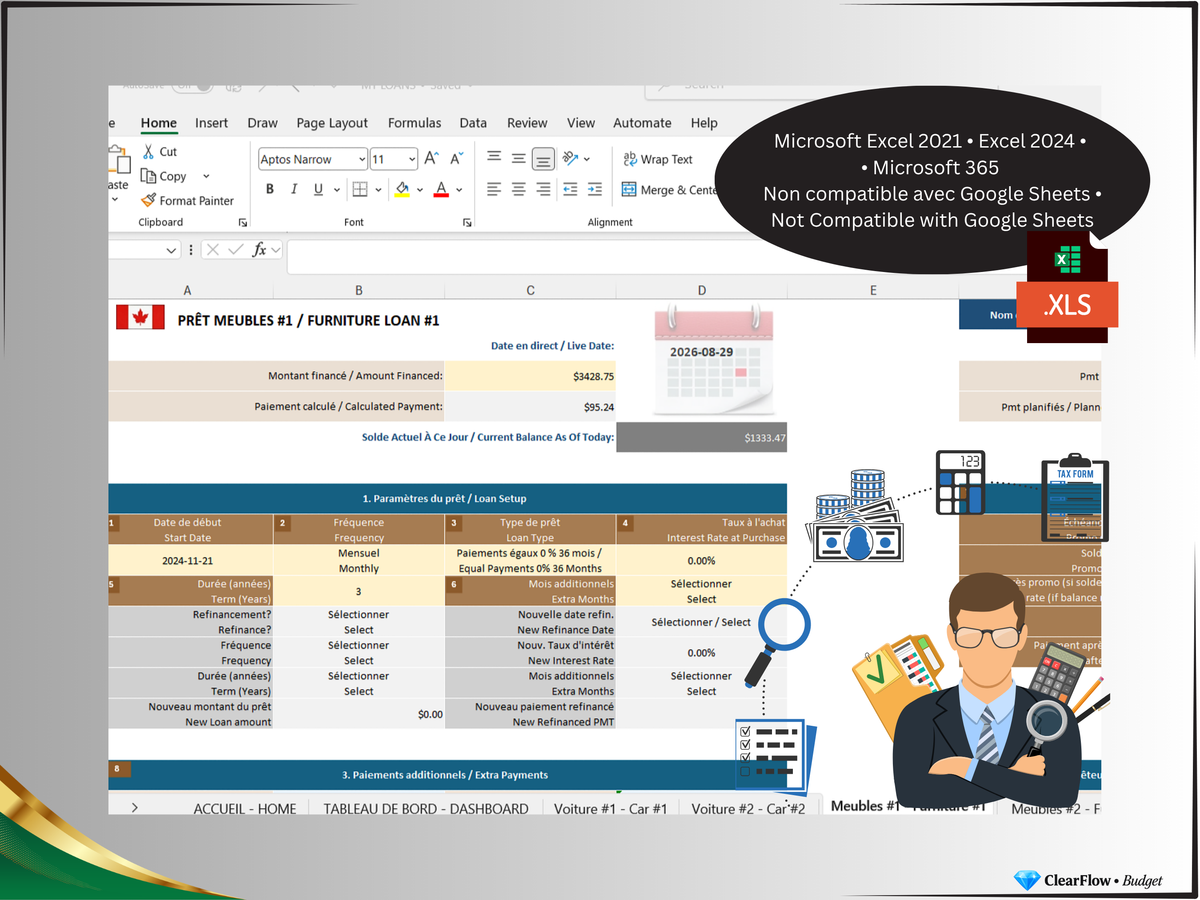Expand the Borders options arrow
This screenshot has width=1200, height=900.
[x=376, y=189]
